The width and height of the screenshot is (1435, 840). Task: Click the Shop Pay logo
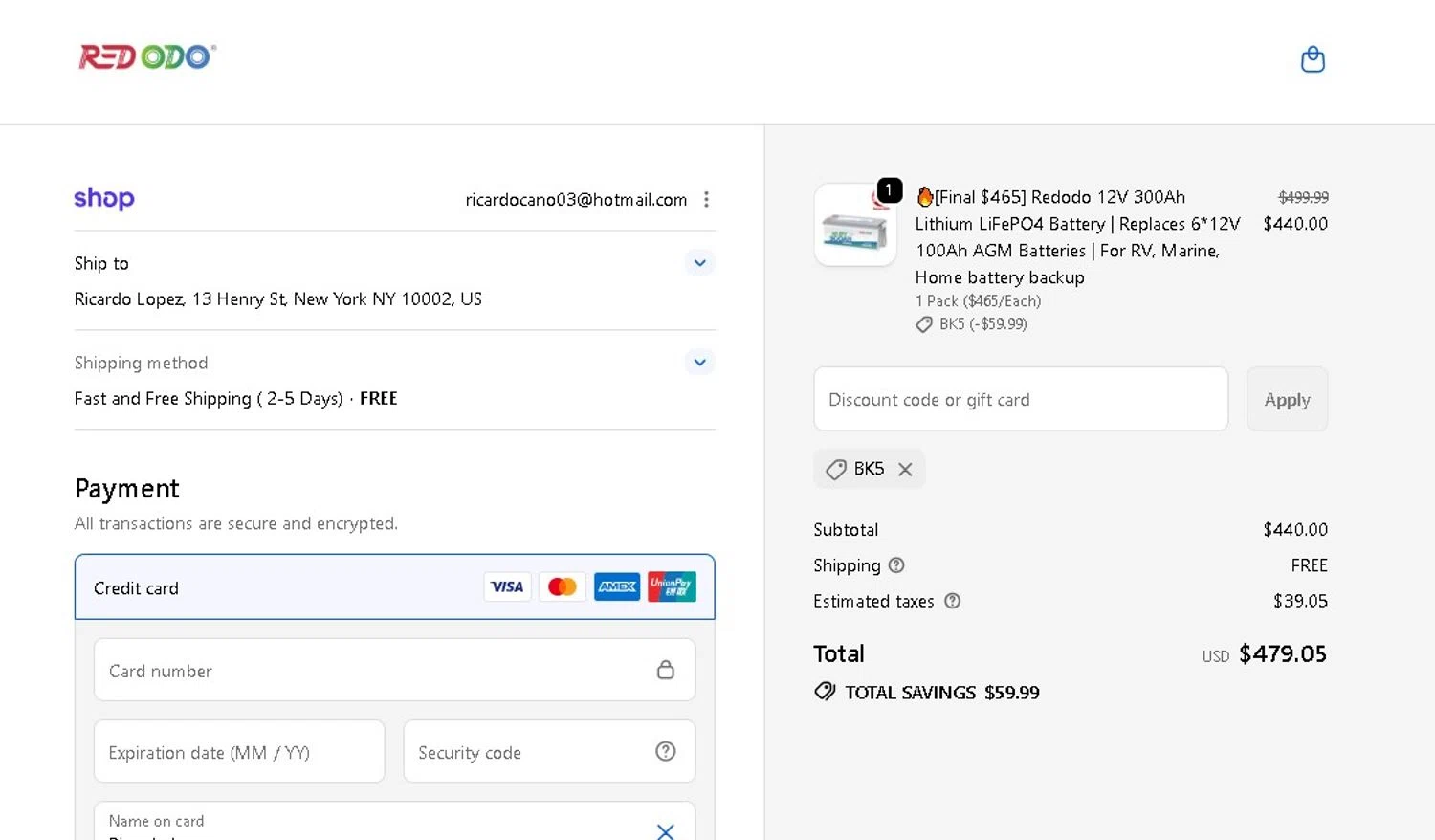[x=104, y=198]
